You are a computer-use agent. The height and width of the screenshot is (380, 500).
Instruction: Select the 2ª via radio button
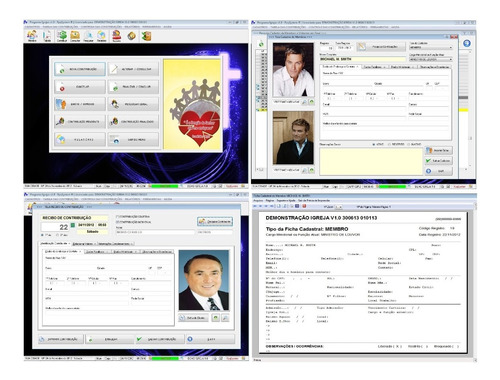[x=57, y=235]
